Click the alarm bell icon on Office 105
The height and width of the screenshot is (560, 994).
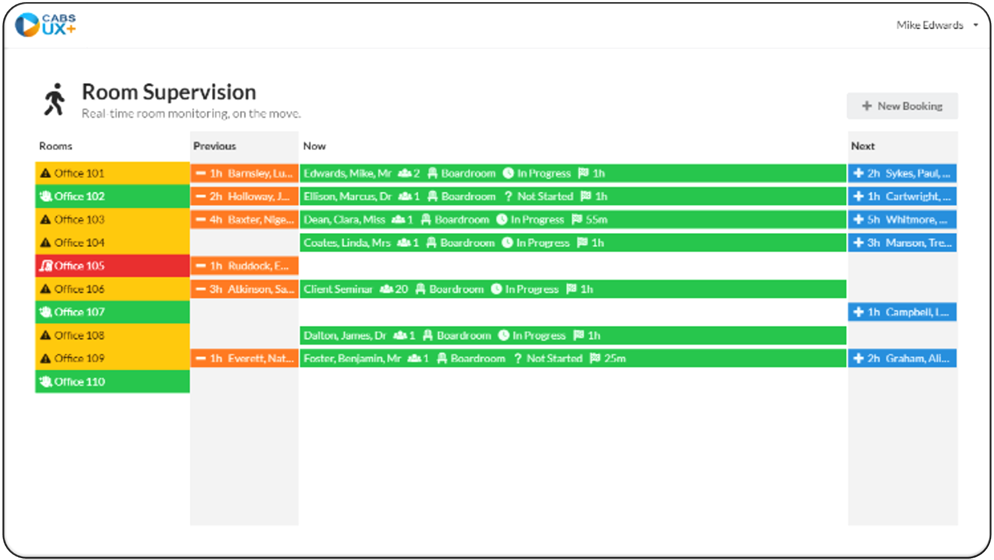pyautogui.click(x=45, y=266)
